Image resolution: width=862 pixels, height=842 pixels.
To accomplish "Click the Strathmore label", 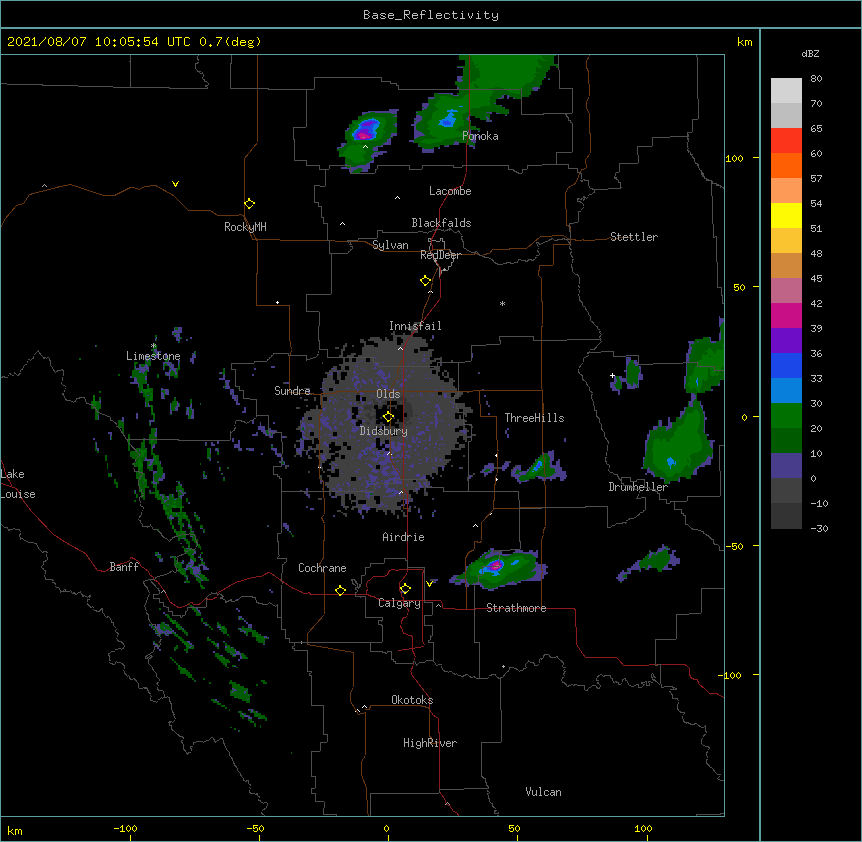I will pyautogui.click(x=516, y=608).
